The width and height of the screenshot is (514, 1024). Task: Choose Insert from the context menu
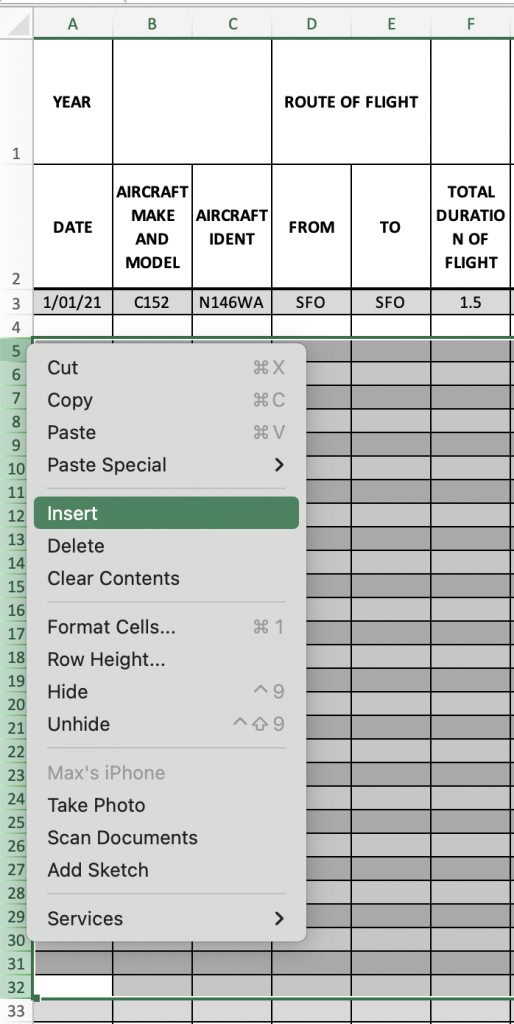(166, 513)
